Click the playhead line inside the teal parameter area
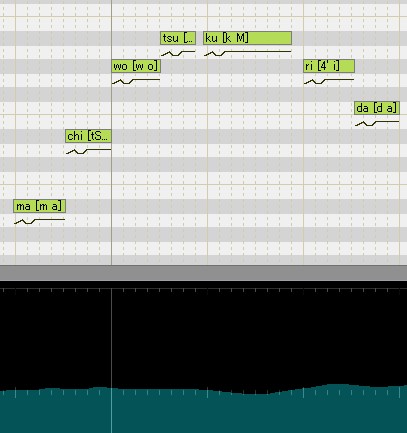Viewport: 407px width, 433px height. point(111,411)
